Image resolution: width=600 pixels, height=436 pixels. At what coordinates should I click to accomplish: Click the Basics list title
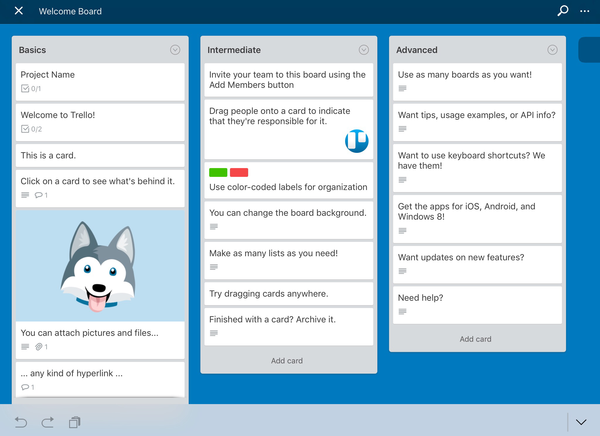pyautogui.click(x=33, y=50)
